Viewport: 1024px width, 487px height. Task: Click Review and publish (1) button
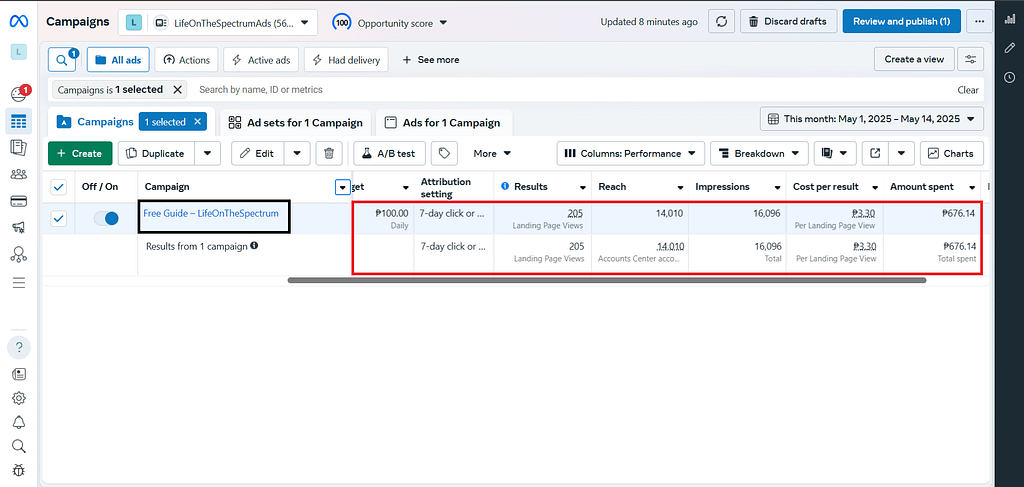pos(902,22)
